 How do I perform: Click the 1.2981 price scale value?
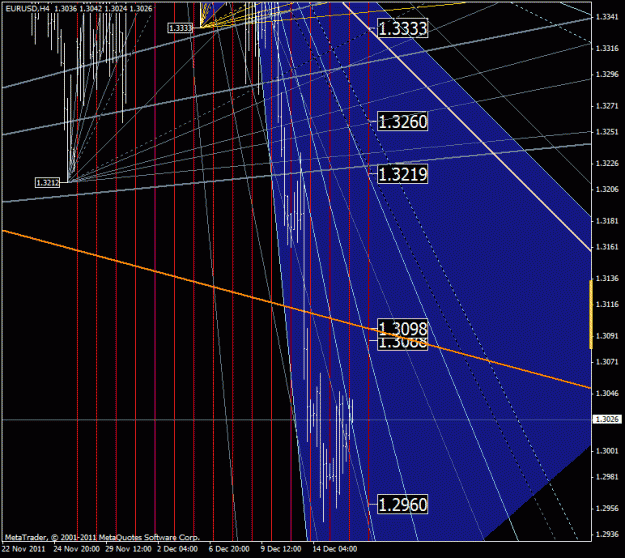pos(607,477)
